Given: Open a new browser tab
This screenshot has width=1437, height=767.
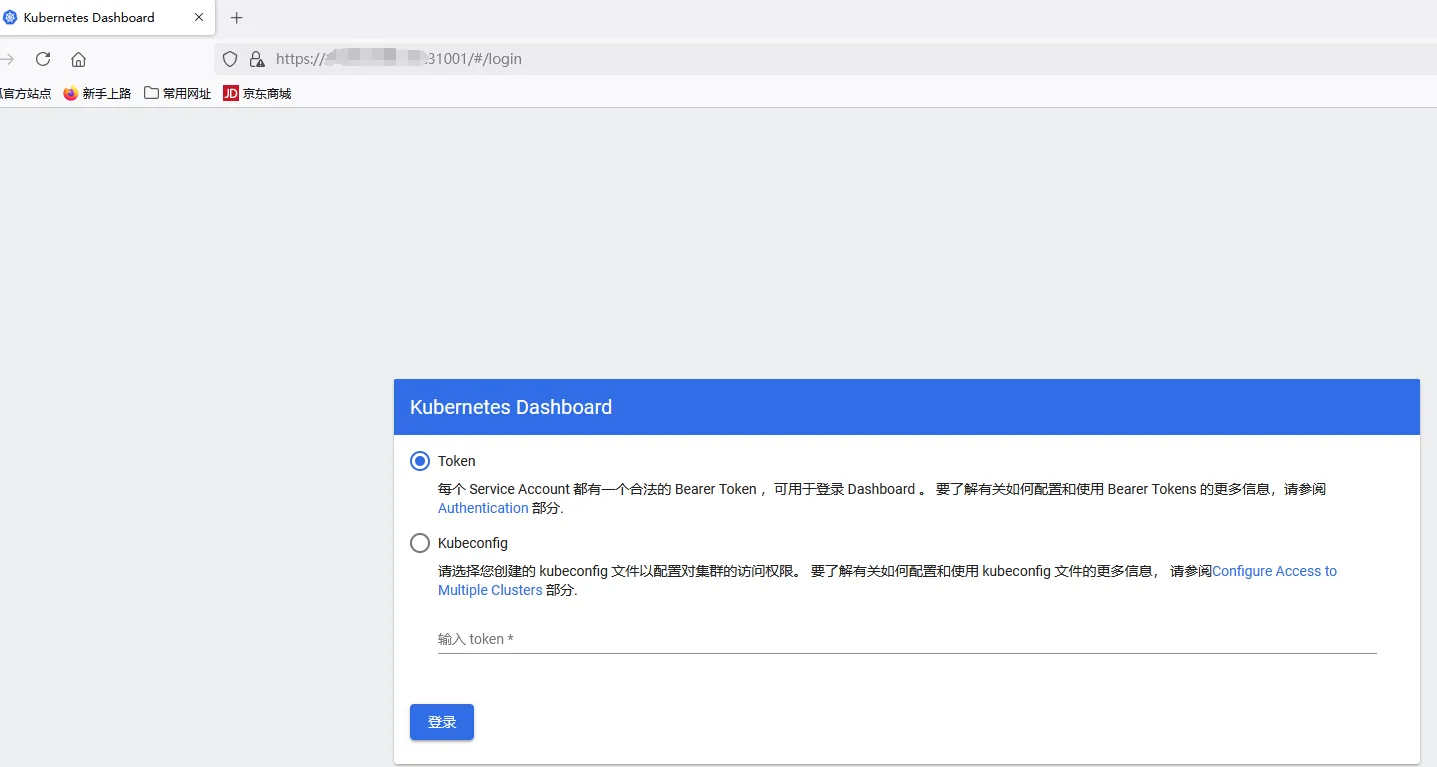Looking at the screenshot, I should click(x=237, y=18).
